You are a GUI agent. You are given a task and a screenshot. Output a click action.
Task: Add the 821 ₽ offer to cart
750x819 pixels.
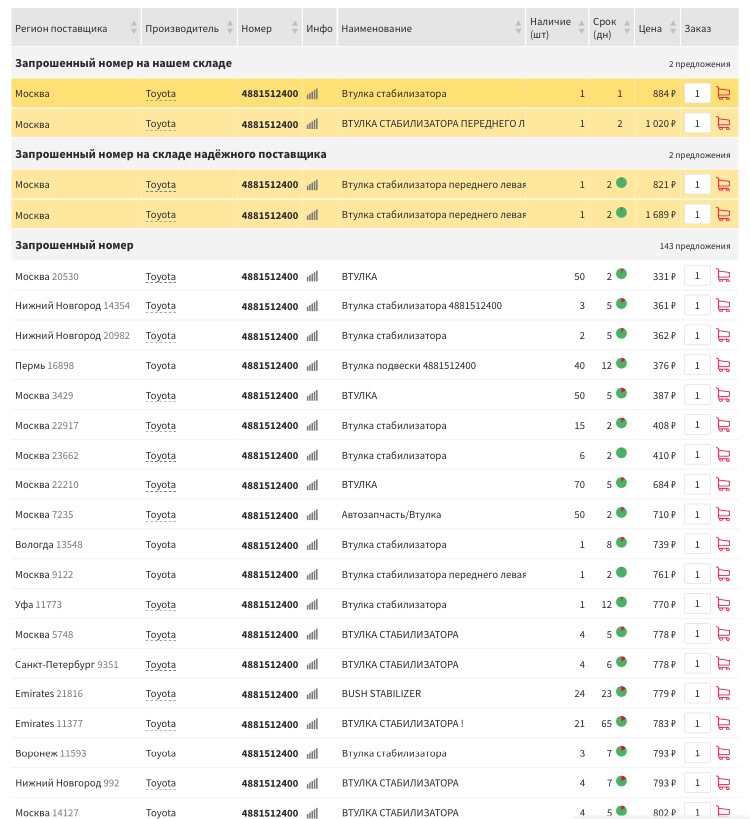[723, 184]
